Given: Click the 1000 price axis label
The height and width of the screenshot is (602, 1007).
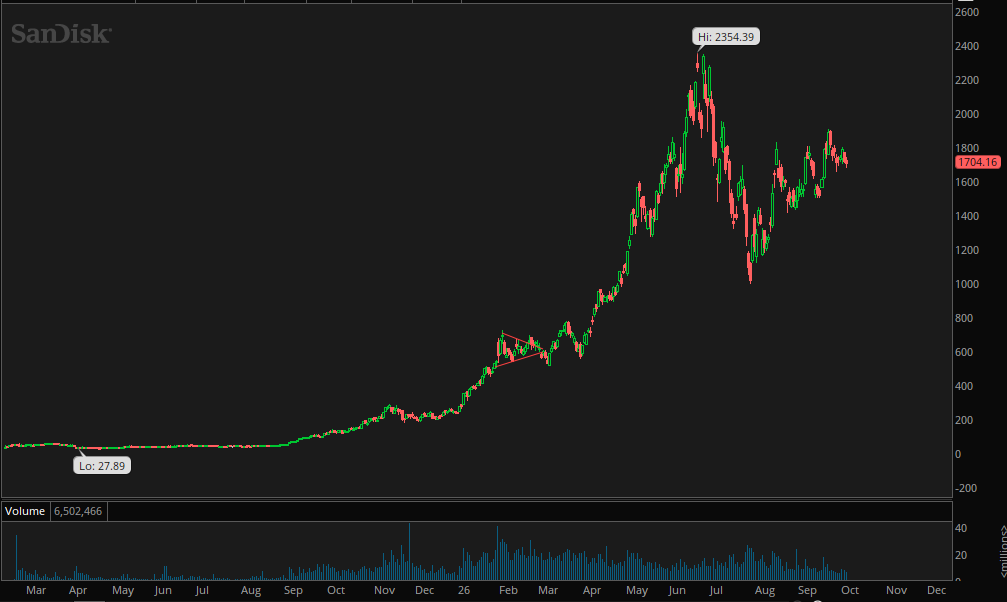Looking at the screenshot, I should pos(967,285).
